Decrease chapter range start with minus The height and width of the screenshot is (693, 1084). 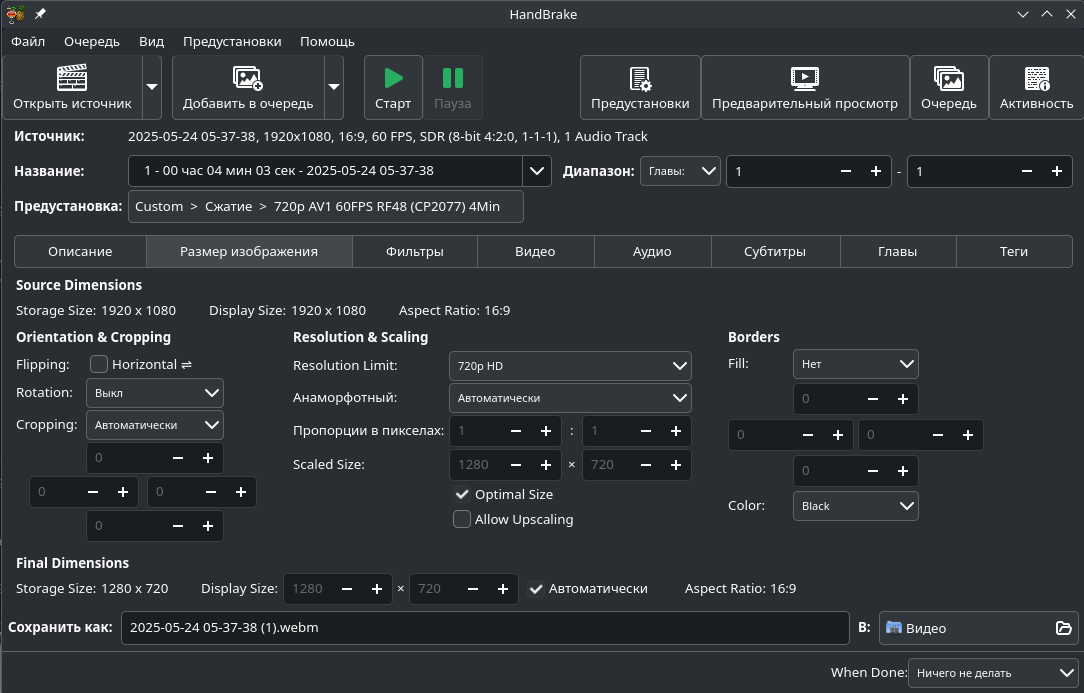click(x=845, y=172)
